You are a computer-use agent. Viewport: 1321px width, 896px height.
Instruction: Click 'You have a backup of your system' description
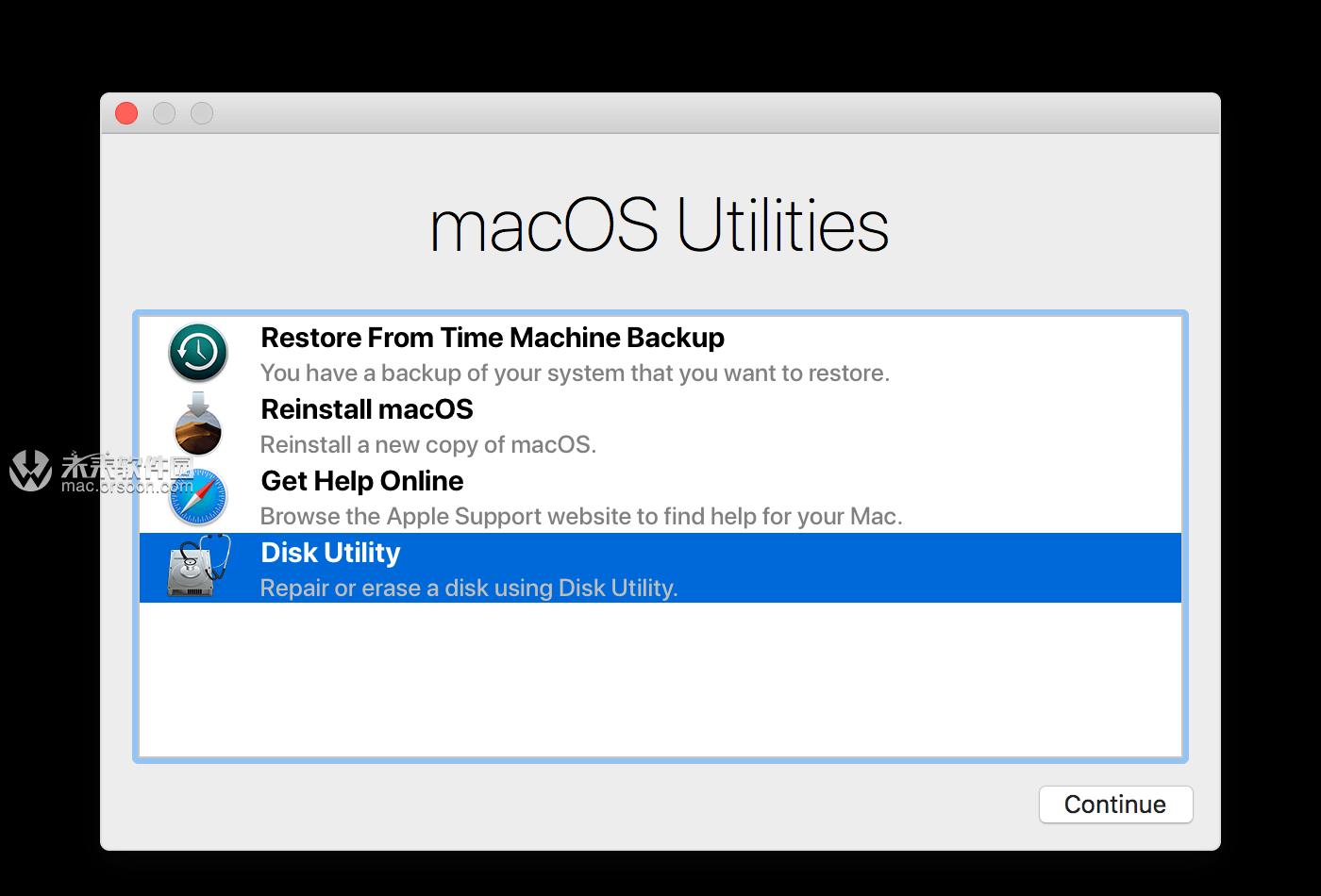575,373
